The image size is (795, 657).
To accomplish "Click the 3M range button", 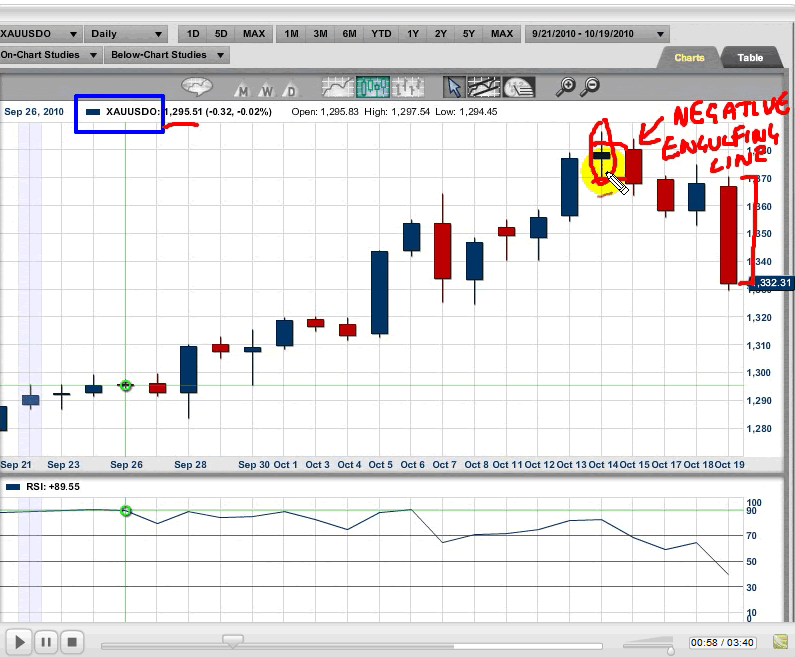I will click(320, 34).
